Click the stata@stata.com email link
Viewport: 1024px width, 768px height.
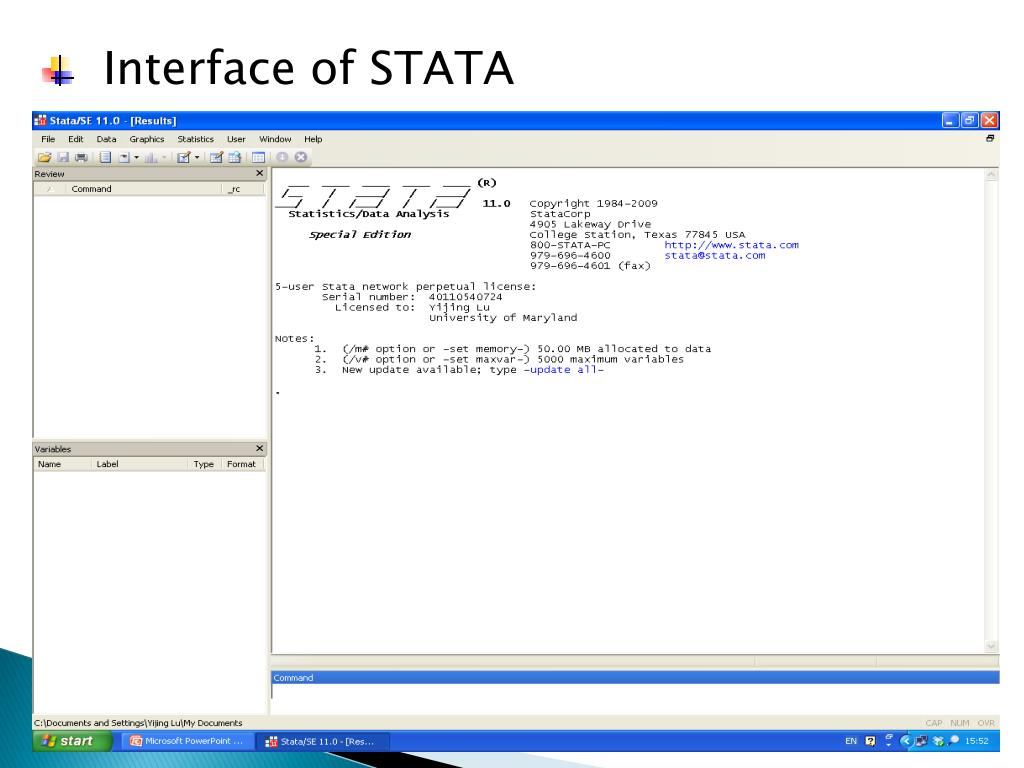click(x=714, y=255)
